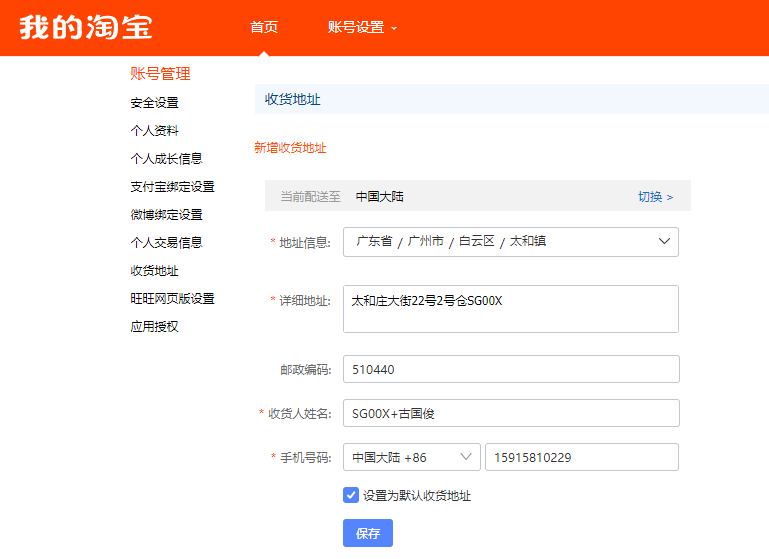Image resolution: width=769 pixels, height=559 pixels.
Task: Toggle 设置为默认收货地址 checkbox
Action: (x=351, y=495)
